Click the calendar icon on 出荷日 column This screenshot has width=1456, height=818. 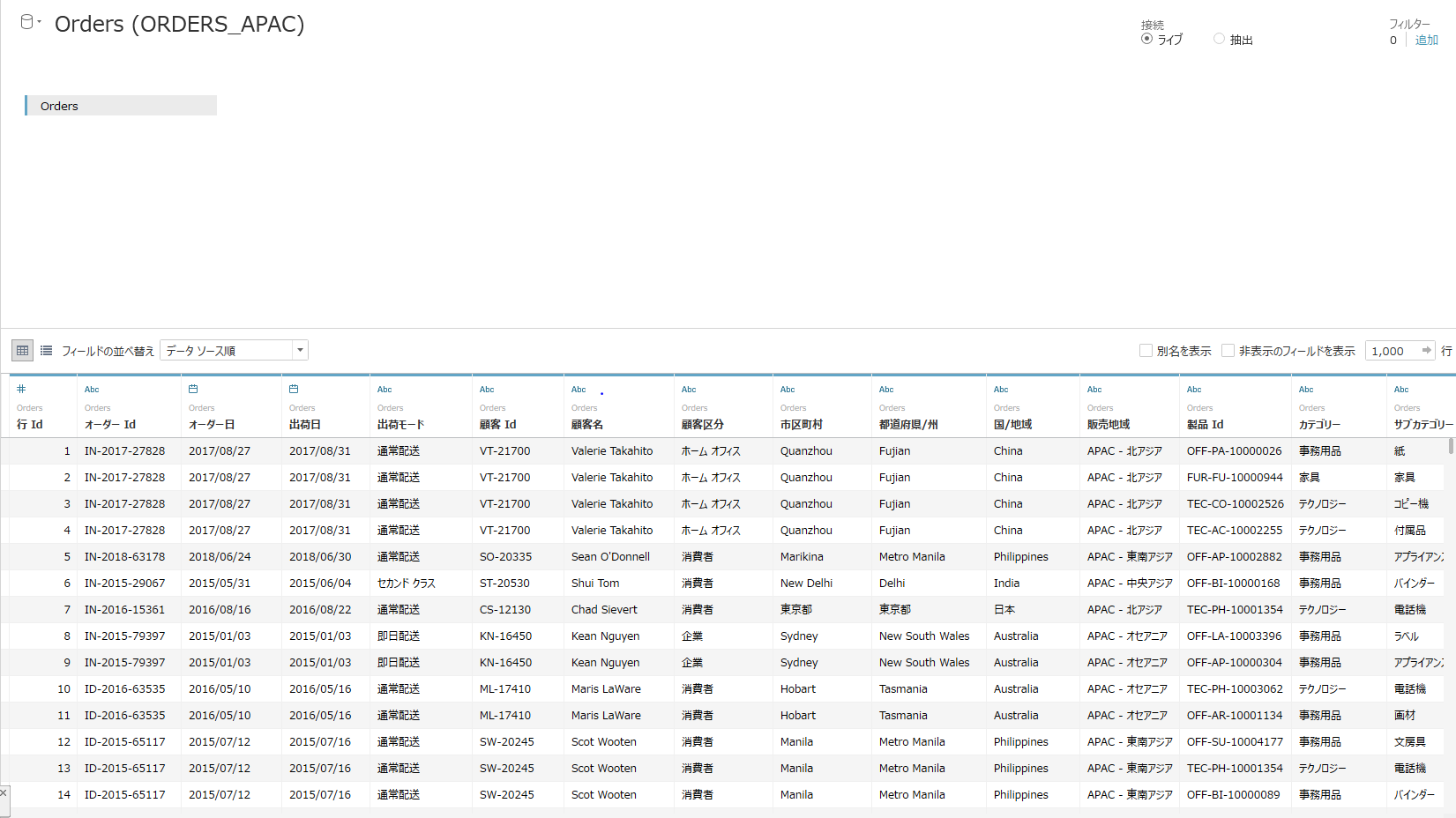293,389
